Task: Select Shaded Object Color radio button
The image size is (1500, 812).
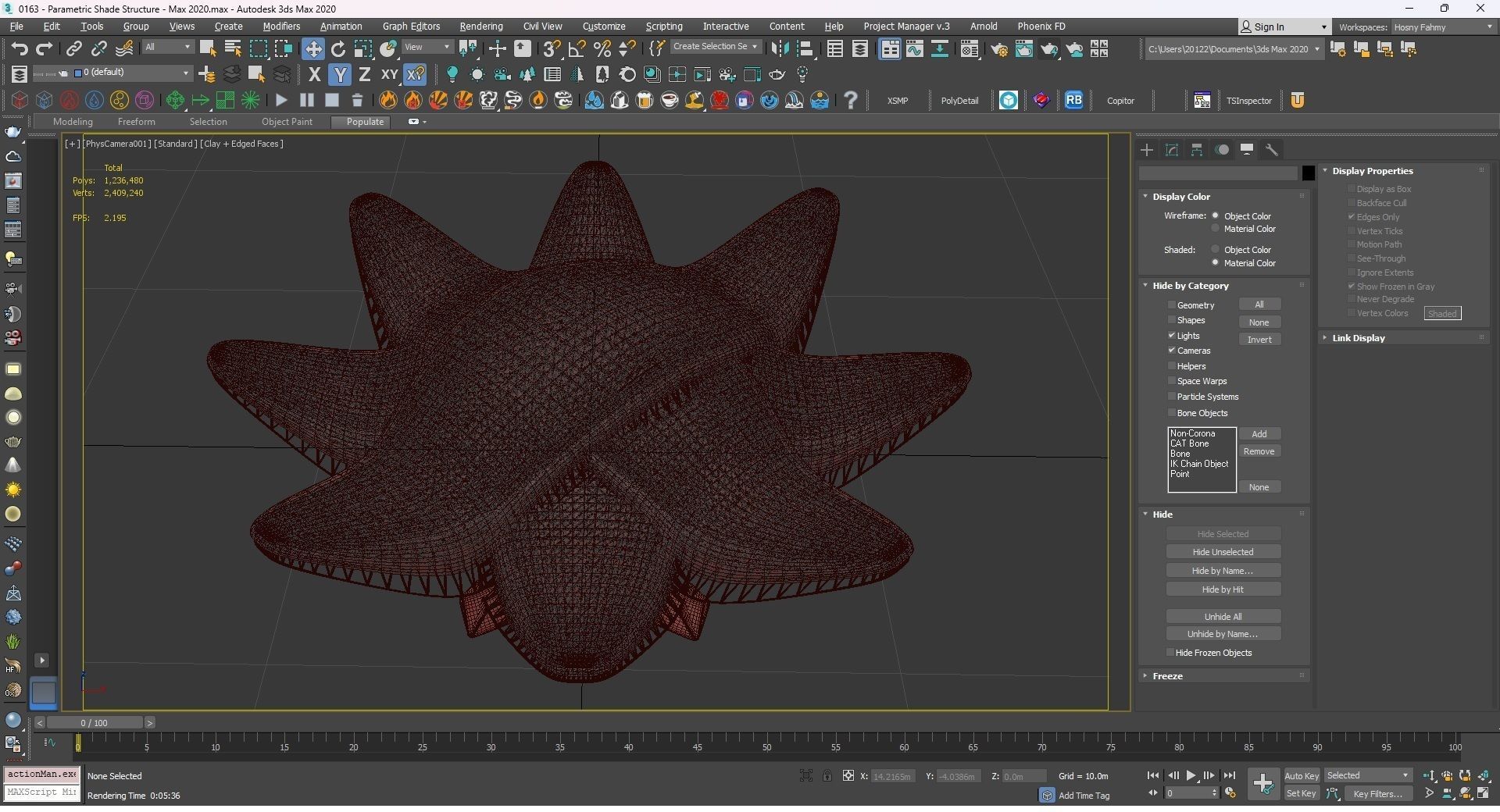Action: click(x=1216, y=250)
